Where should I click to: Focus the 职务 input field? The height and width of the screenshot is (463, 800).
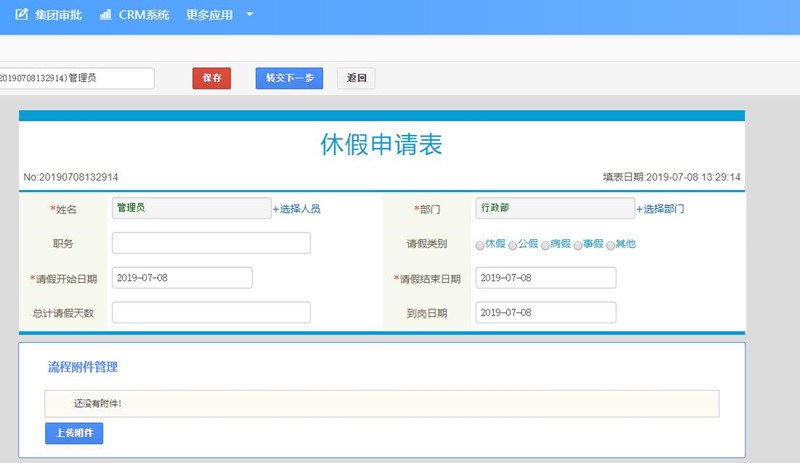[211, 243]
